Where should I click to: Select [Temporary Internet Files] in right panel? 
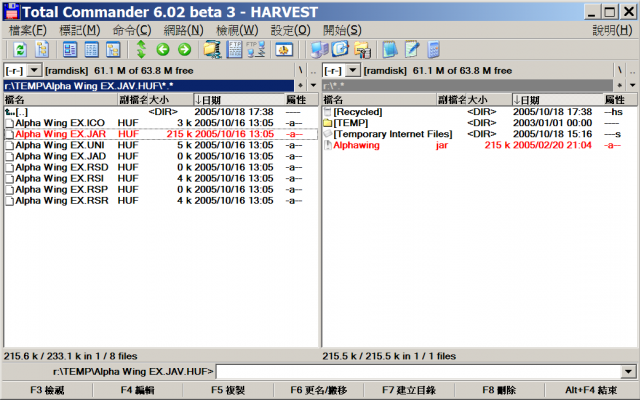coord(480,134)
